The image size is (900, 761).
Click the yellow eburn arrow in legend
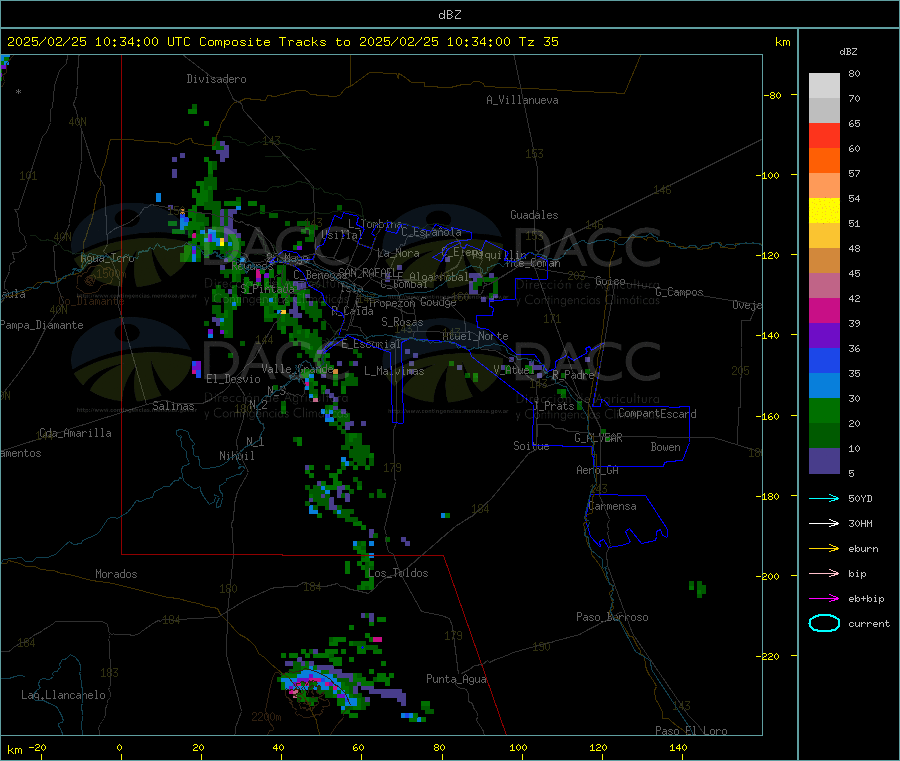point(824,548)
